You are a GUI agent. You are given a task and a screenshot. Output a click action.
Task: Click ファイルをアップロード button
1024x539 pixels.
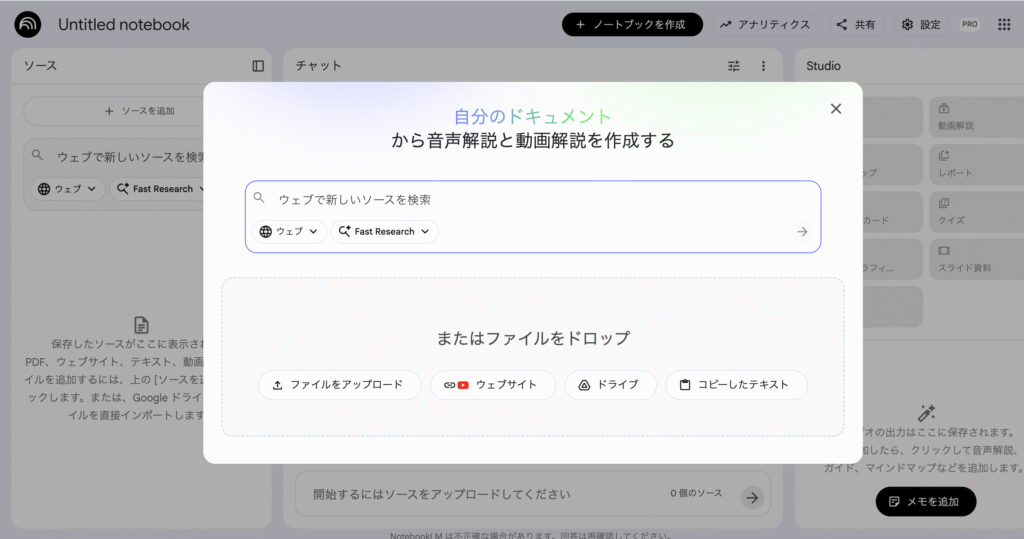click(339, 385)
